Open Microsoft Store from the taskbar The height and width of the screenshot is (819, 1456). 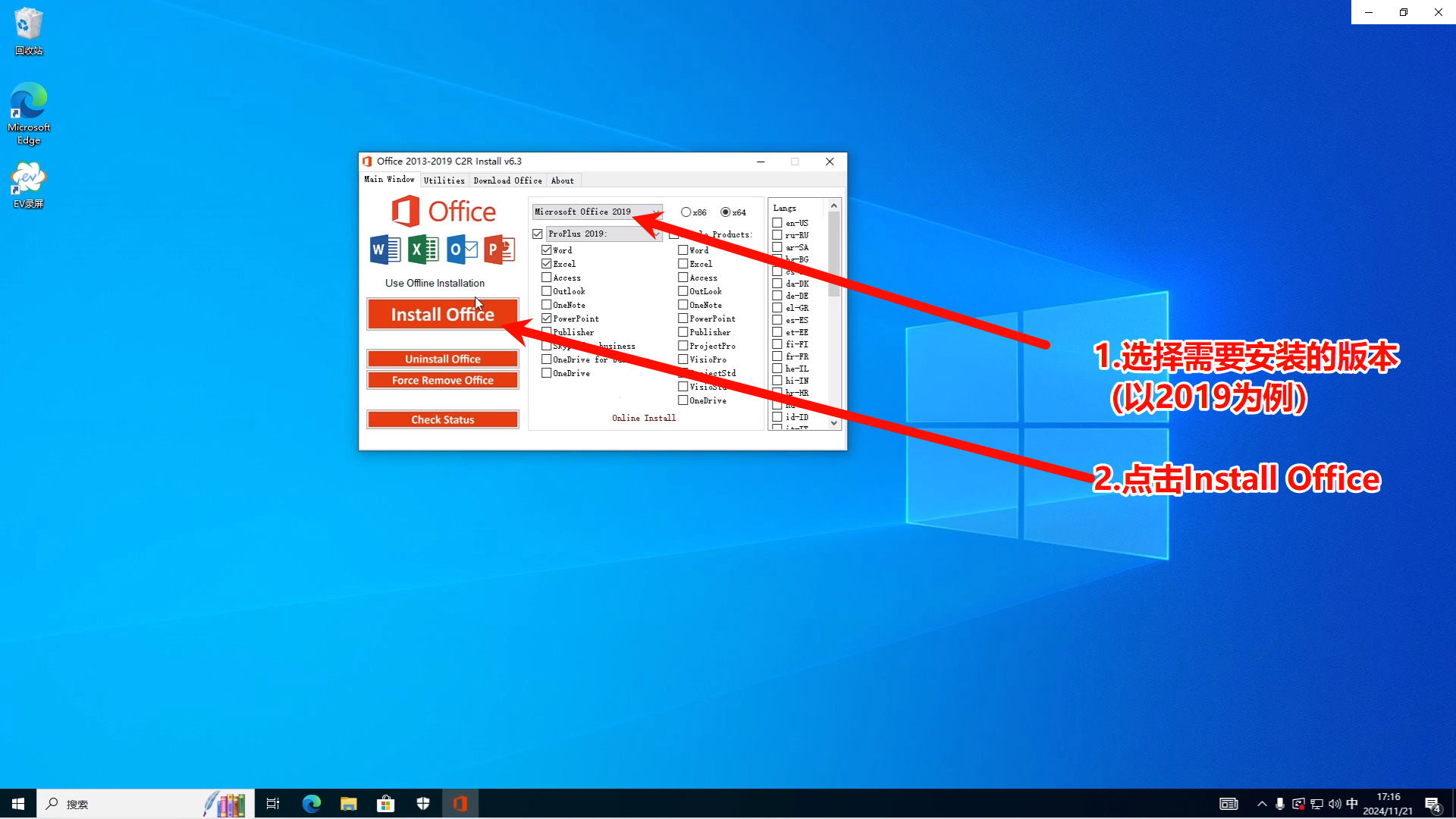(x=385, y=804)
